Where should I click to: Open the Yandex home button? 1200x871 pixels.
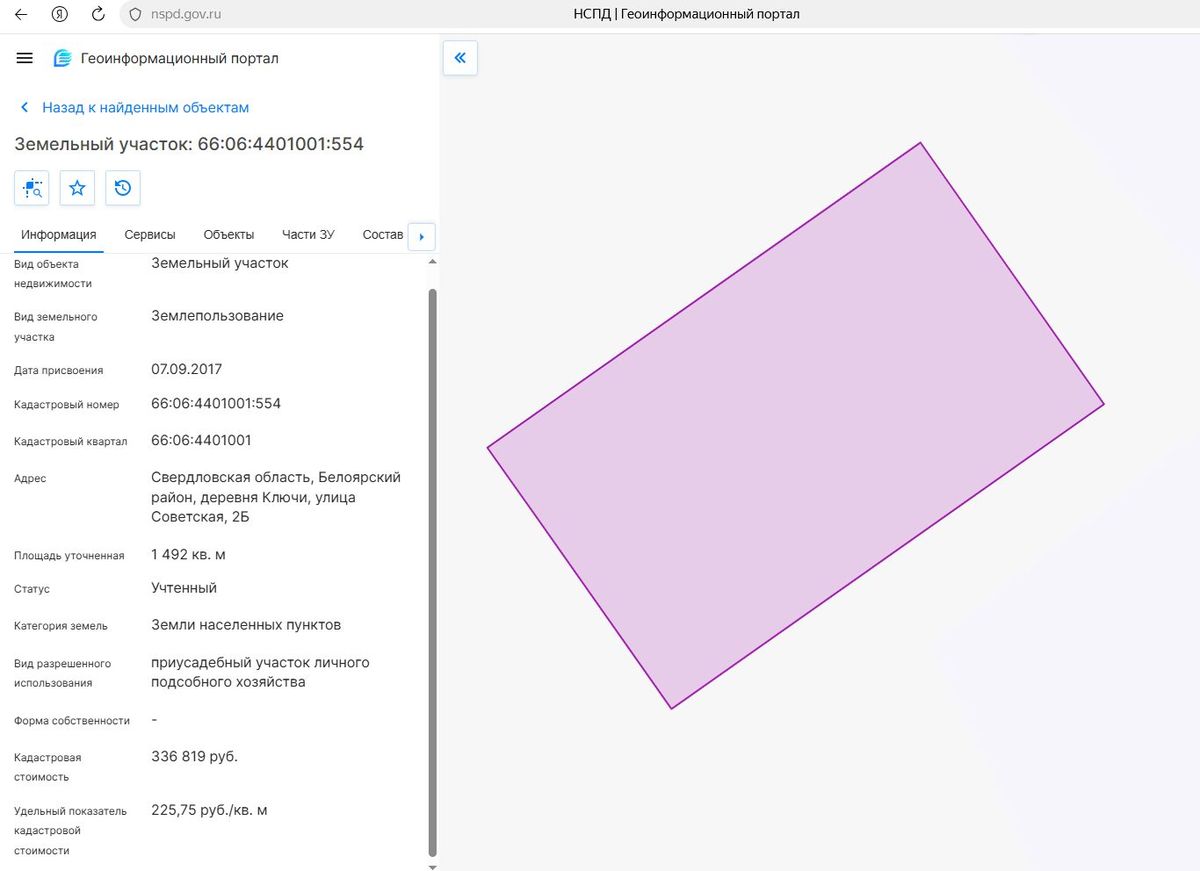pos(59,15)
